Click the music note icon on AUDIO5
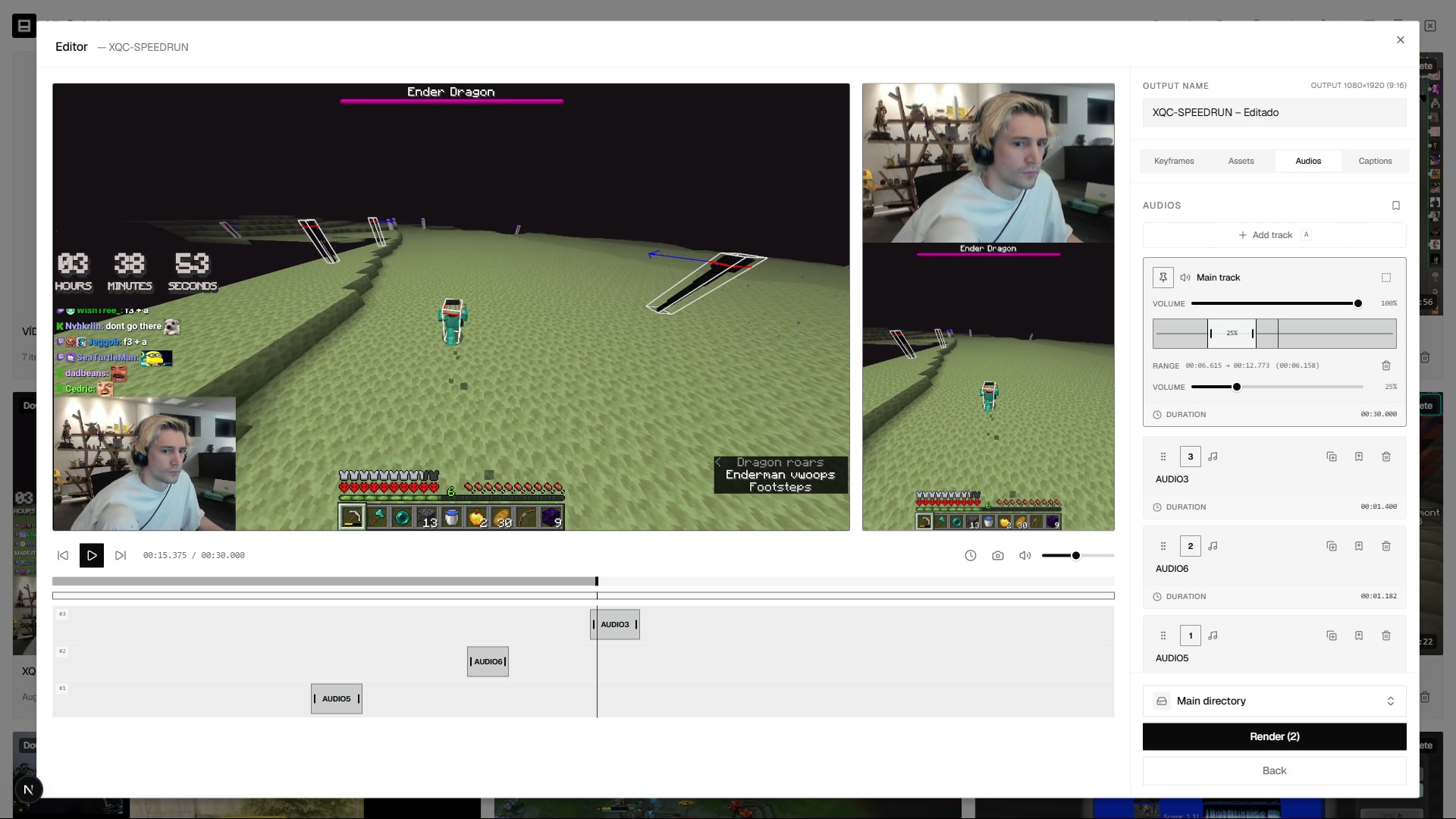The height and width of the screenshot is (819, 1456). pyautogui.click(x=1213, y=635)
